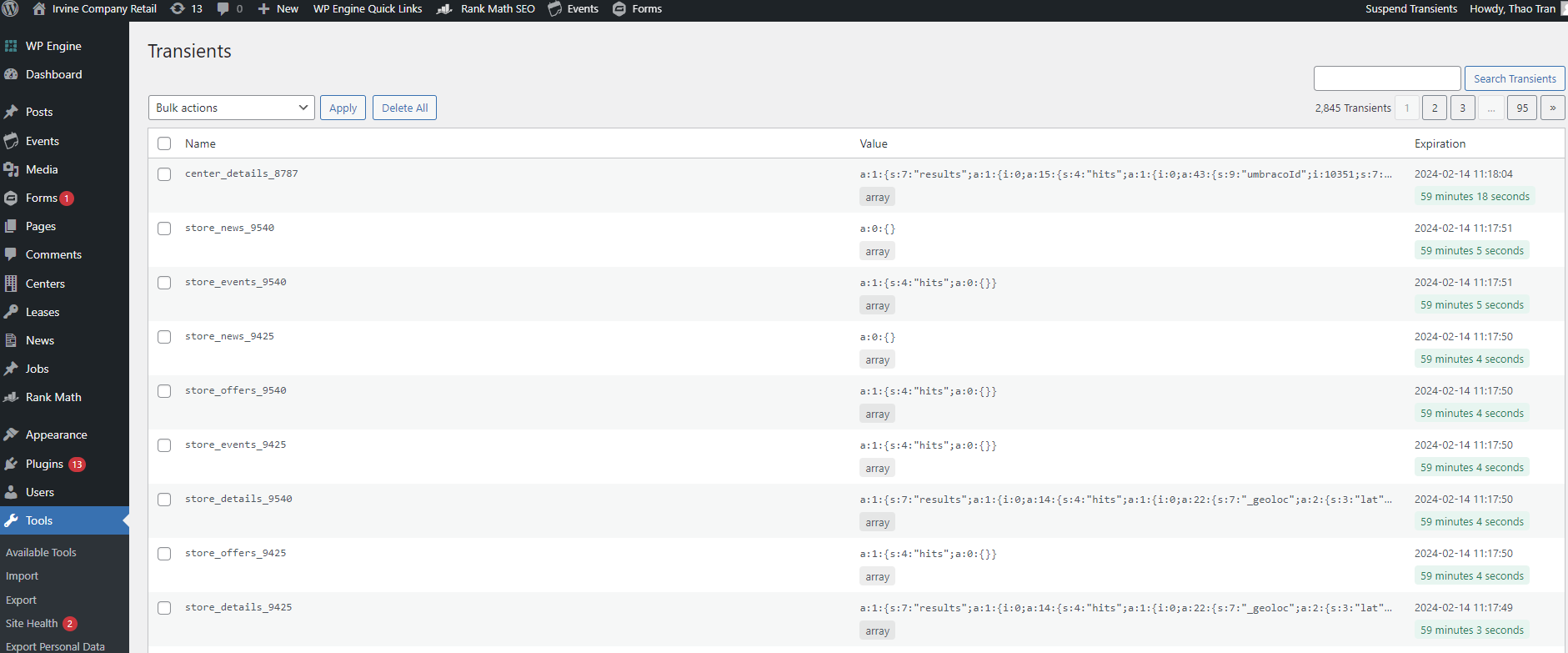Viewport: 1568px width, 653px height.
Task: Click the Leases key icon
Action: (11, 312)
